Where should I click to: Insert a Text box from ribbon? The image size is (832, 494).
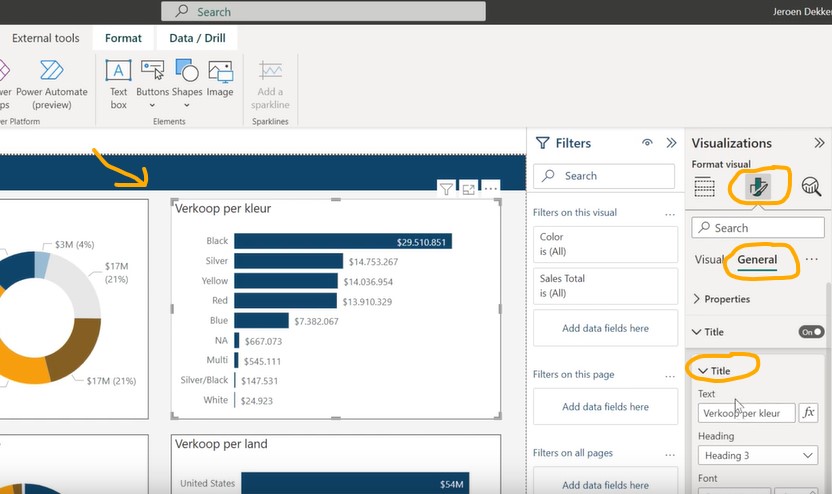pyautogui.click(x=118, y=81)
